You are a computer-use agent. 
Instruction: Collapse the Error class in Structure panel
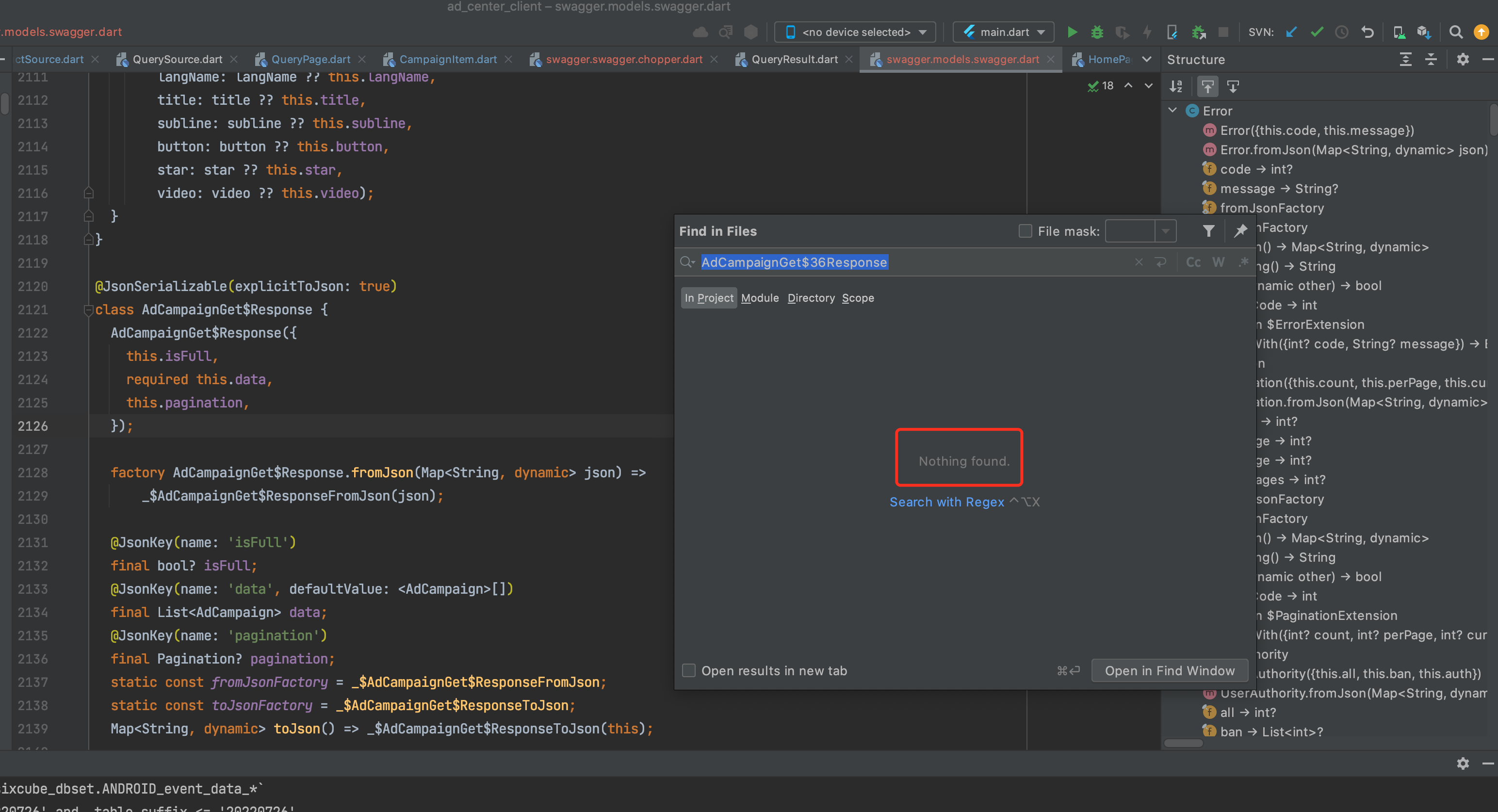tap(1172, 110)
